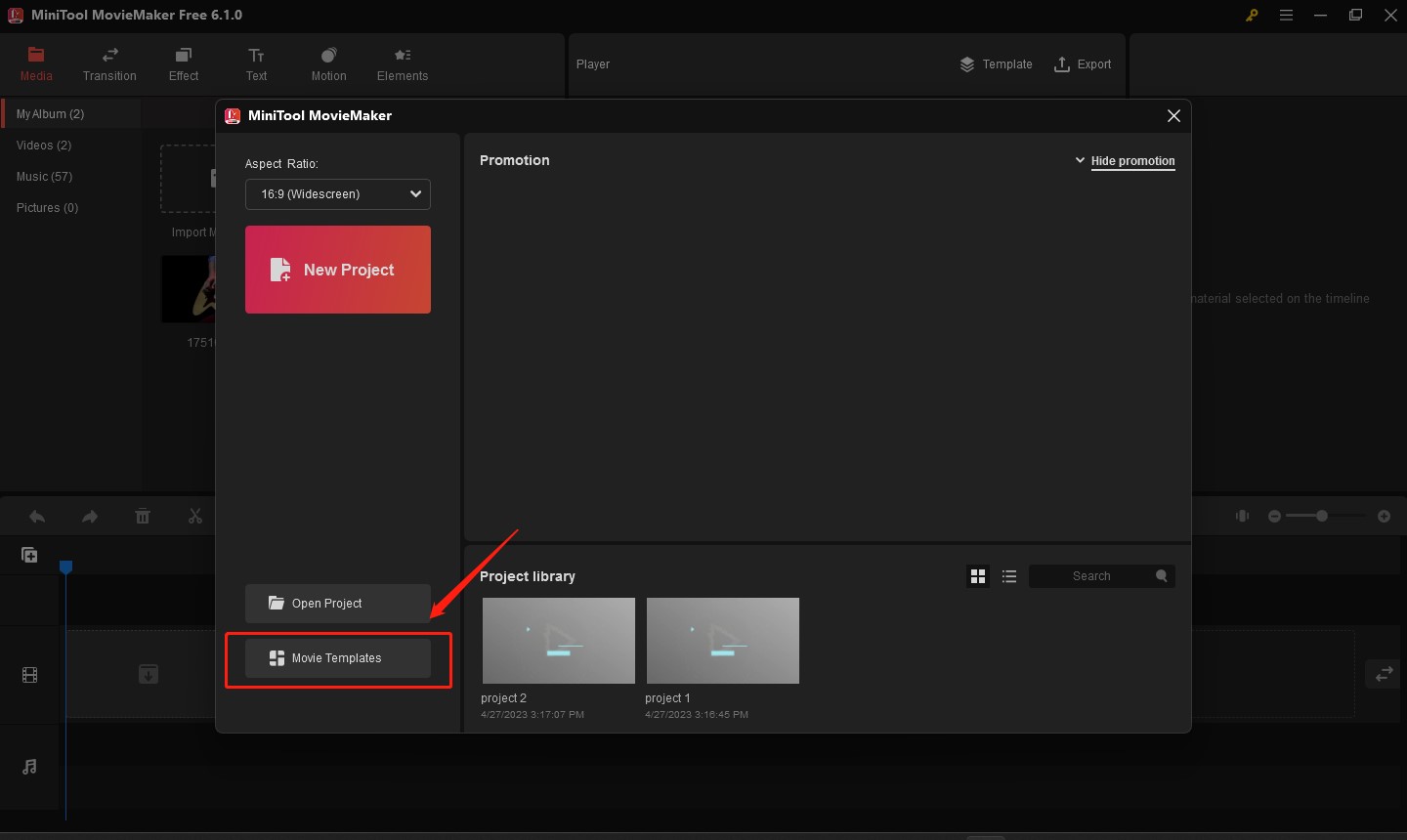Select Pictures (0) category
Viewport: 1407px width, 840px height.
pos(47,208)
